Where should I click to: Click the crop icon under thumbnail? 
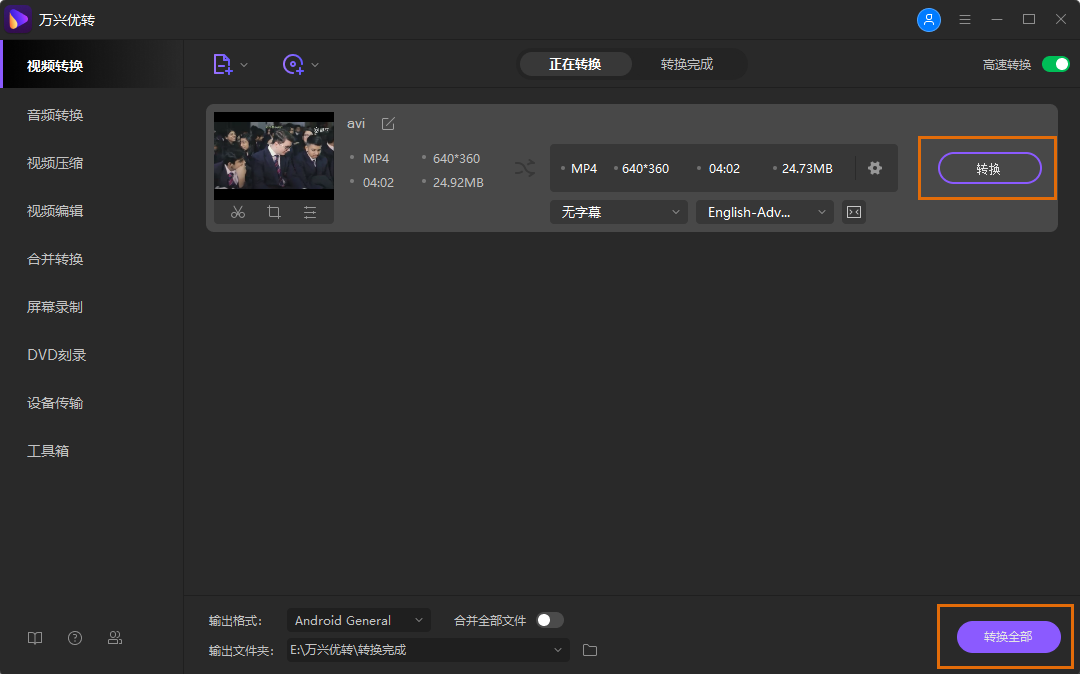coord(273,212)
